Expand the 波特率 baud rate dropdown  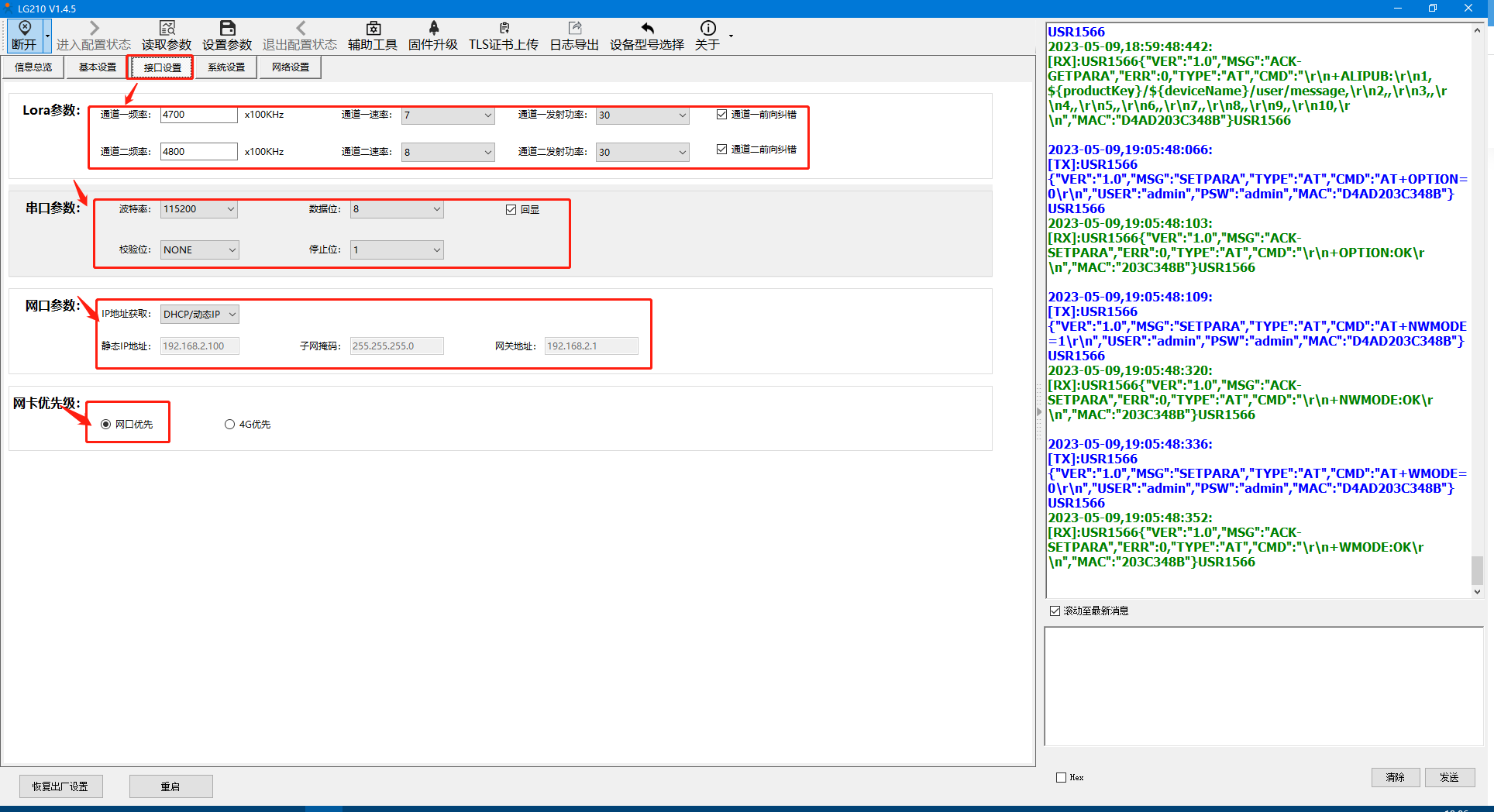[x=230, y=209]
